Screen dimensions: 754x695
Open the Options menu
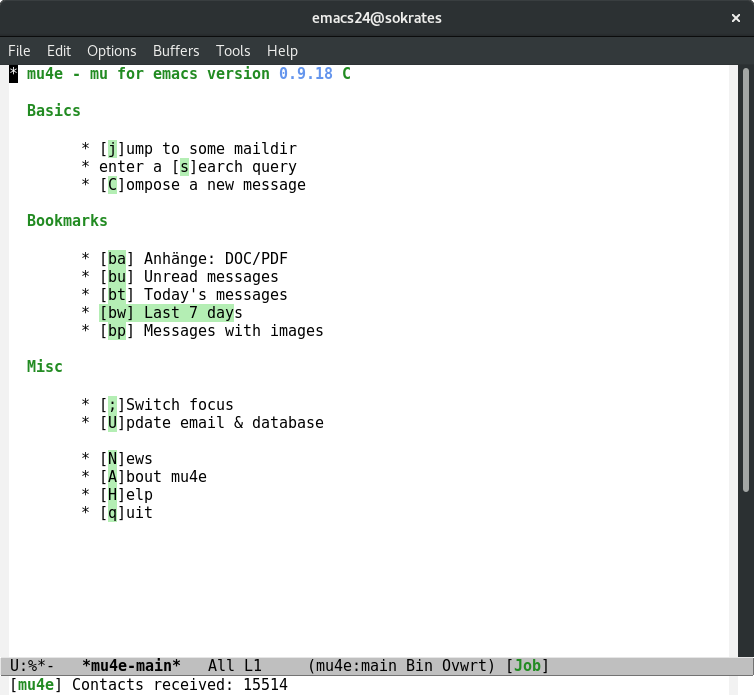pyautogui.click(x=112, y=51)
